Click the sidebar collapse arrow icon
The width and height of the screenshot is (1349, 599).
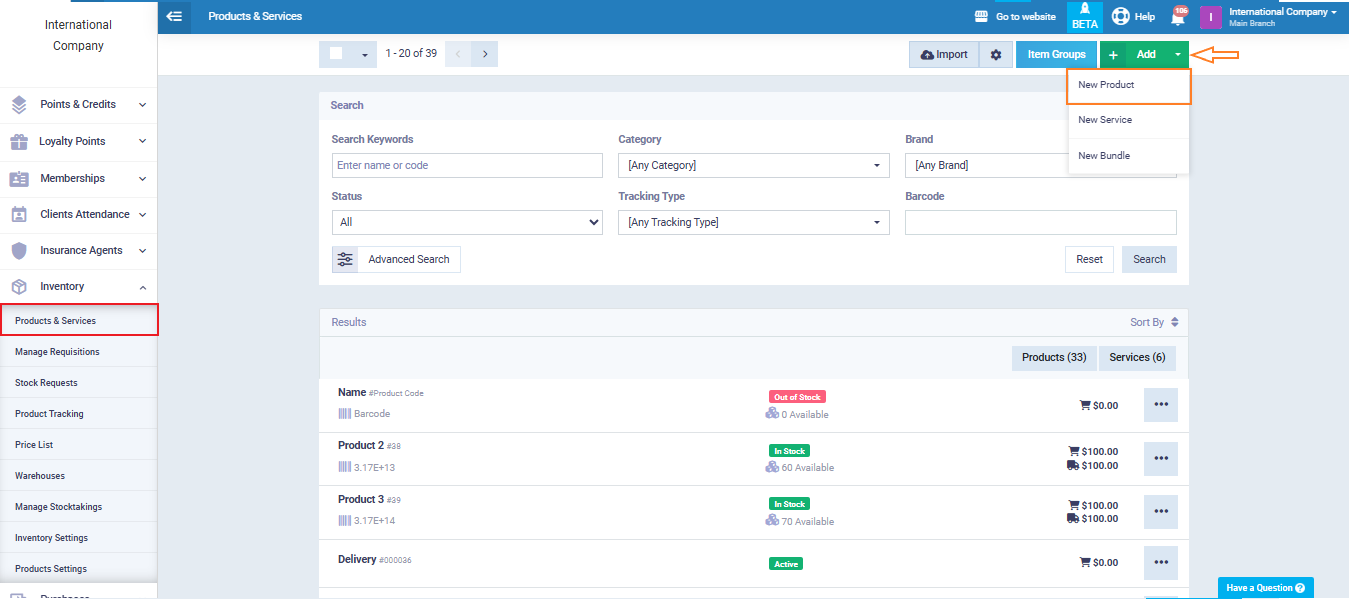[175, 16]
